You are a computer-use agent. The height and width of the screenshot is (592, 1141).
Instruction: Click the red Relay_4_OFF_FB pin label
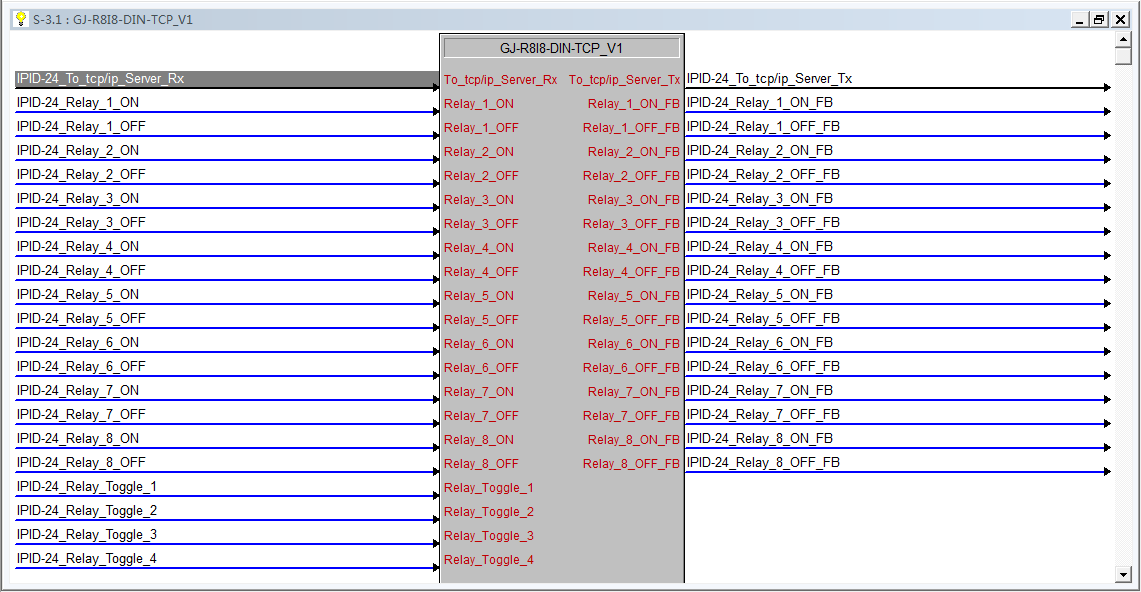(x=632, y=272)
